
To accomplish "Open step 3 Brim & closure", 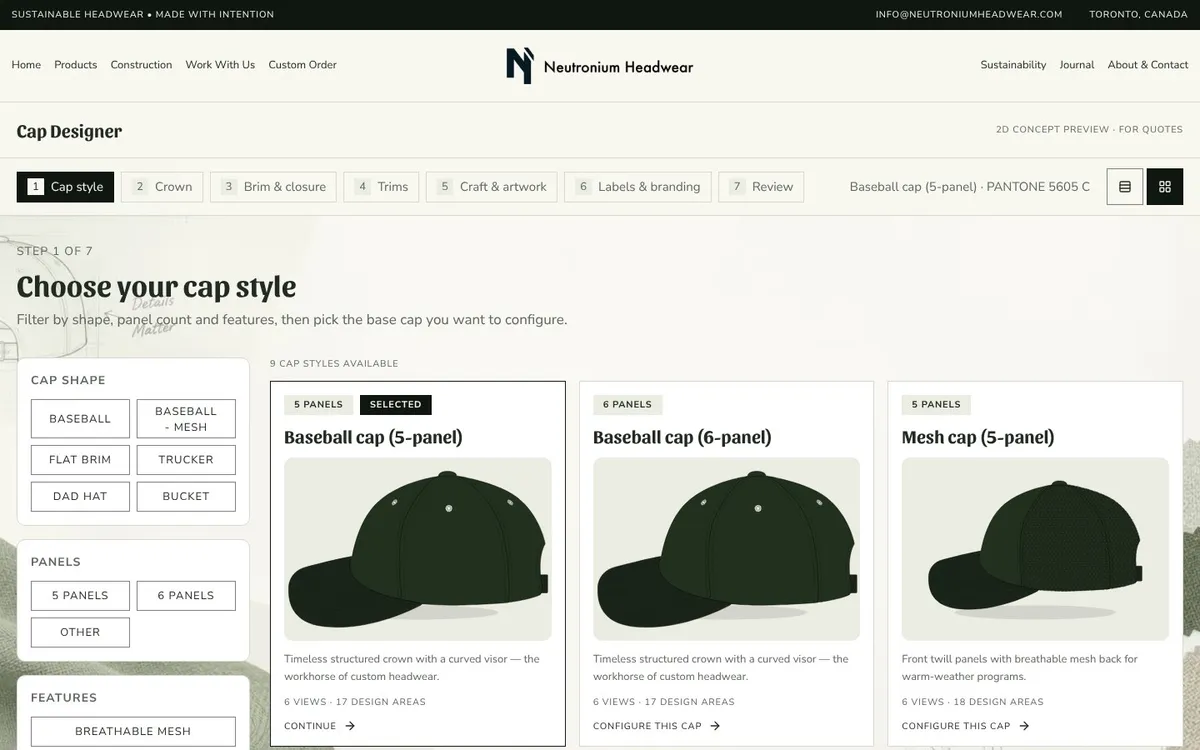I will click(x=273, y=187).
